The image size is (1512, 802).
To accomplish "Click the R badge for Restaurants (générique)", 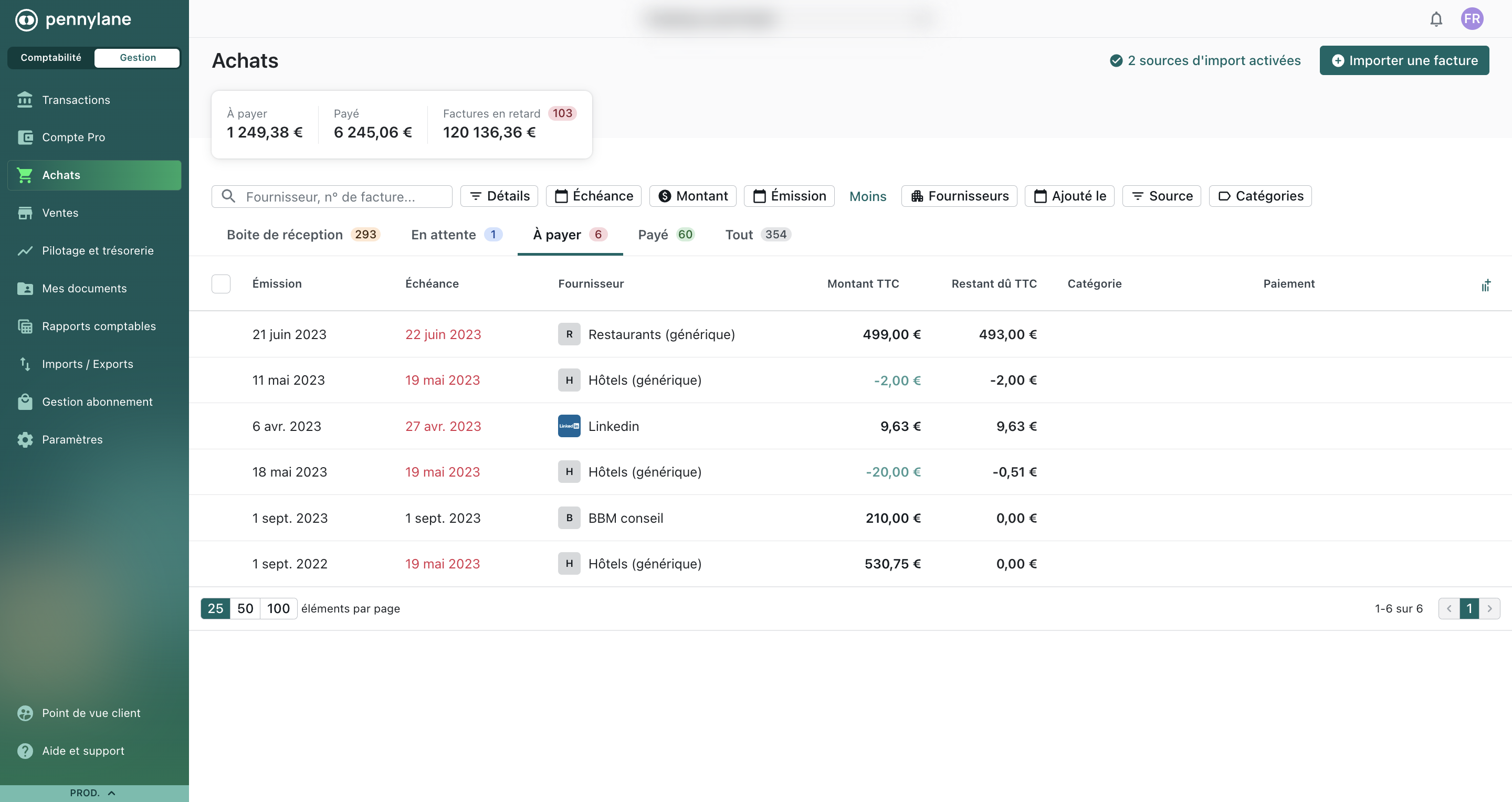I will [x=569, y=334].
